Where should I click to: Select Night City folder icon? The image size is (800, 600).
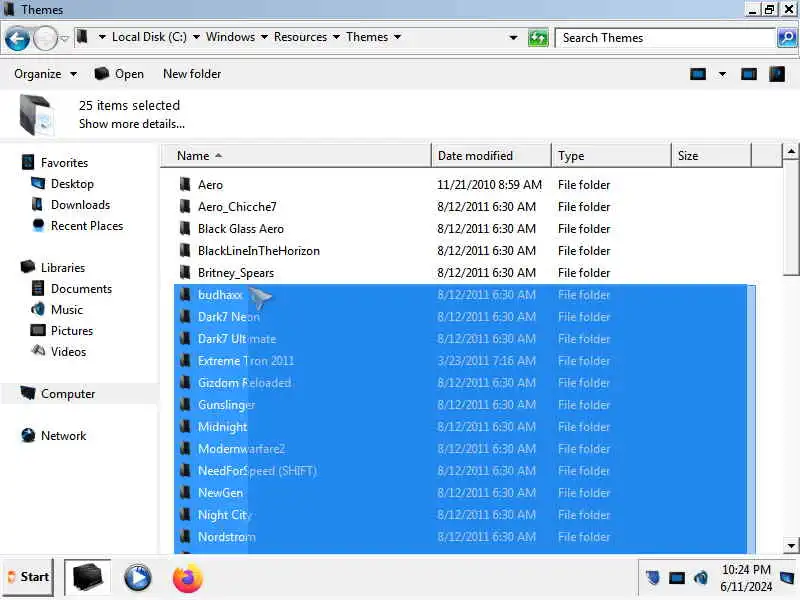tap(185, 514)
